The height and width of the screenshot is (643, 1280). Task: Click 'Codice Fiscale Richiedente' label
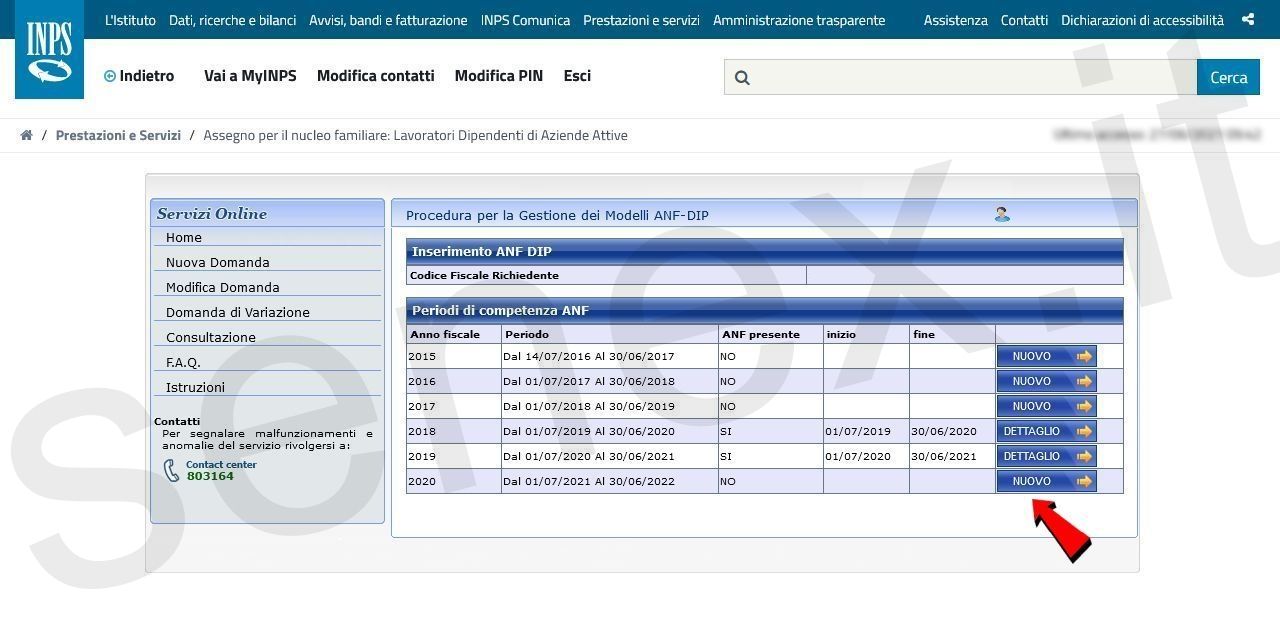tap(484, 275)
